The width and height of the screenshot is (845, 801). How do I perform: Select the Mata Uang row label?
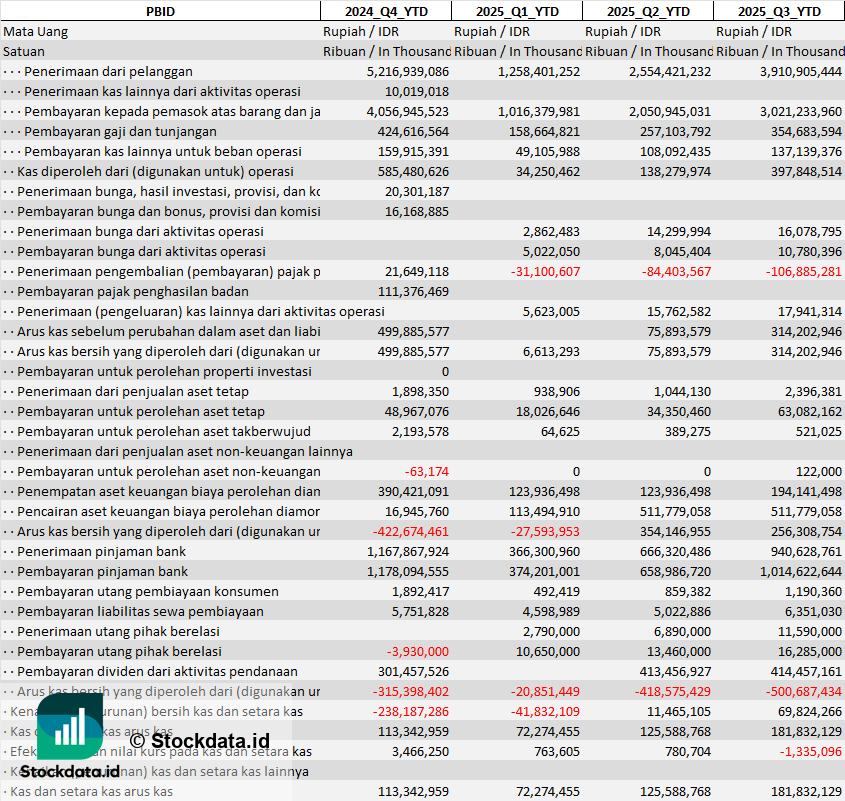tap(36, 31)
